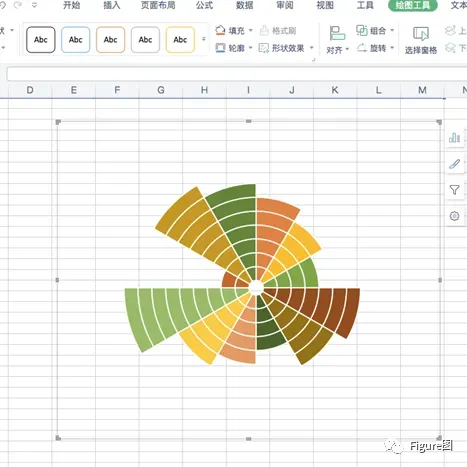Open the 形状效果 dropdown arrow

pos(312,48)
